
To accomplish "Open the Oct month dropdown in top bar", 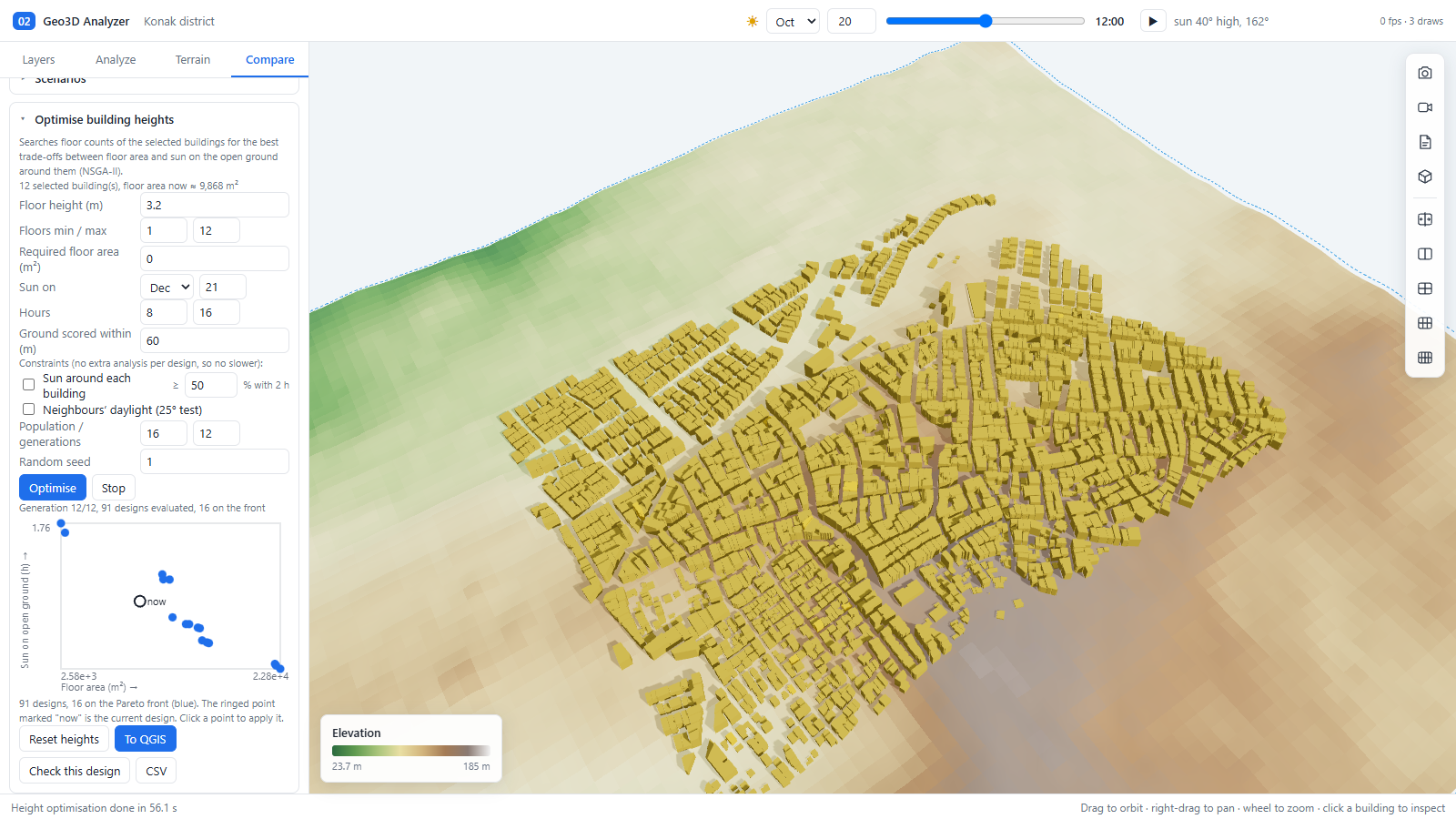I will [x=794, y=21].
